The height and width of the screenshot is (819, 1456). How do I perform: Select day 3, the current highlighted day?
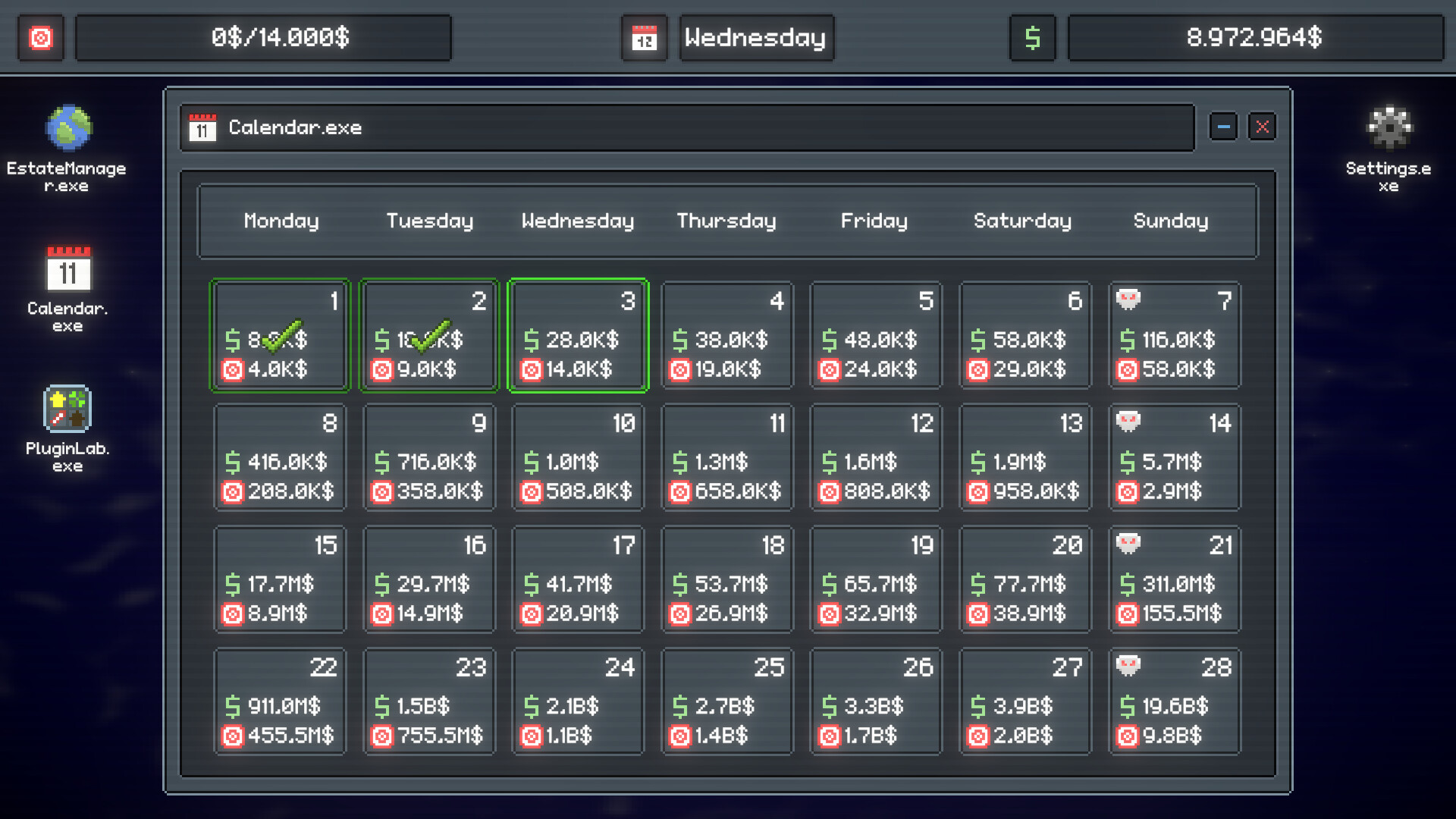578,335
